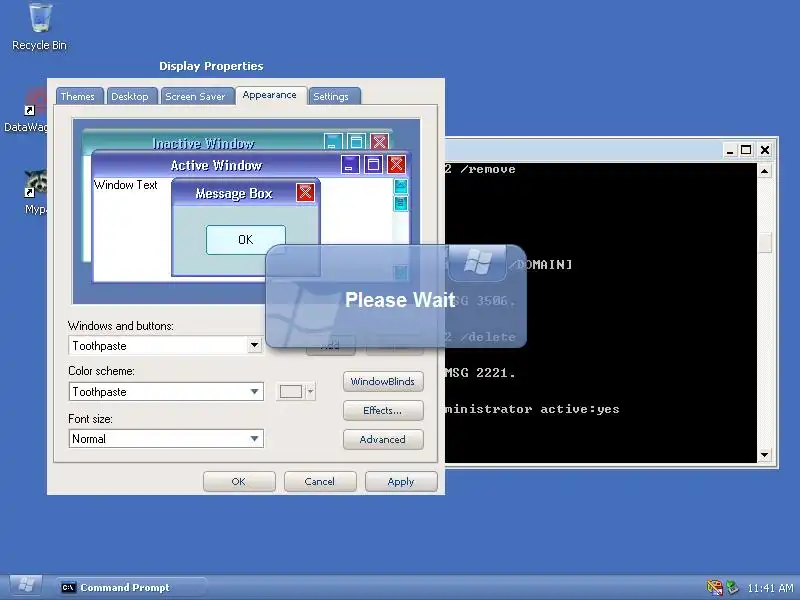Click the Command Prompt scroll down arrow

point(764,455)
